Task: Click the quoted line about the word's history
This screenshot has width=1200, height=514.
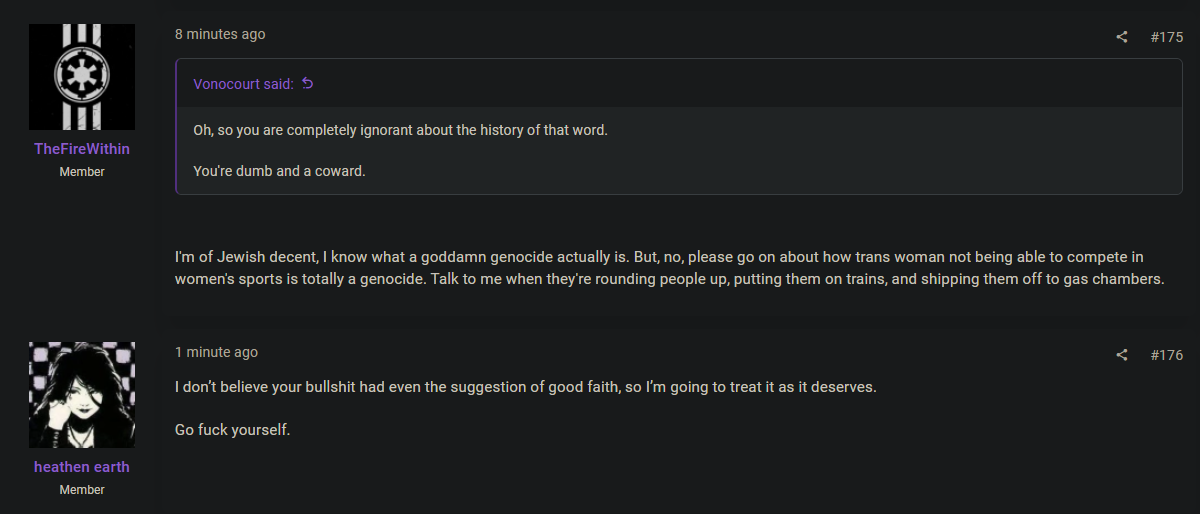Action: pyautogui.click(x=400, y=131)
